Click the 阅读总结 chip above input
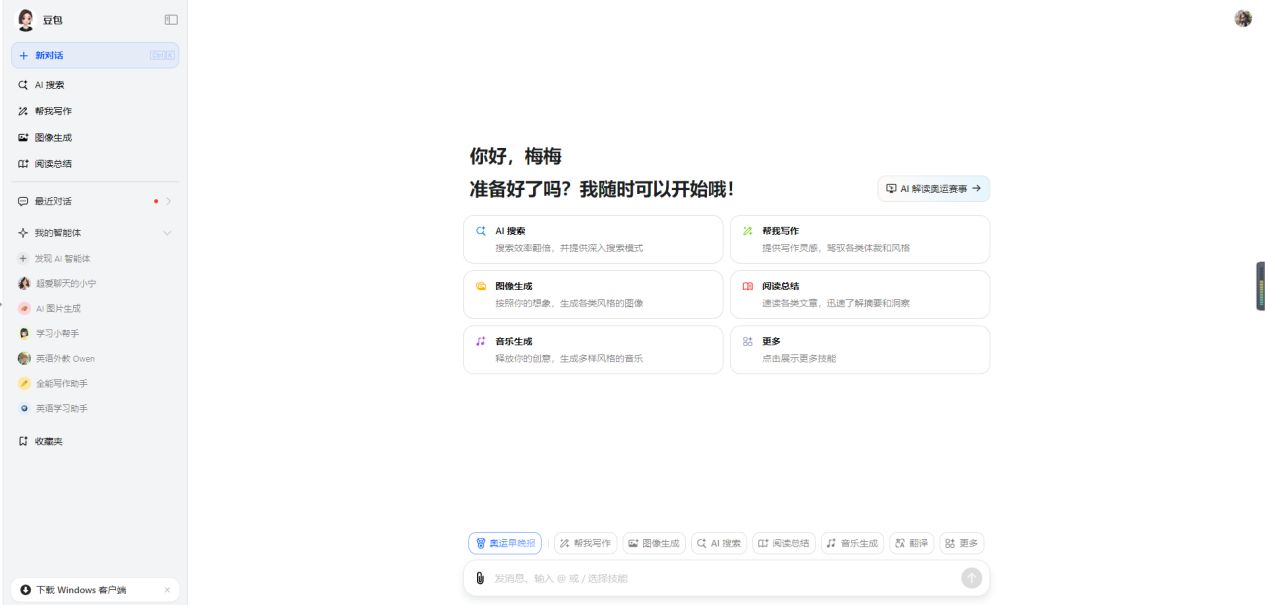 point(784,543)
